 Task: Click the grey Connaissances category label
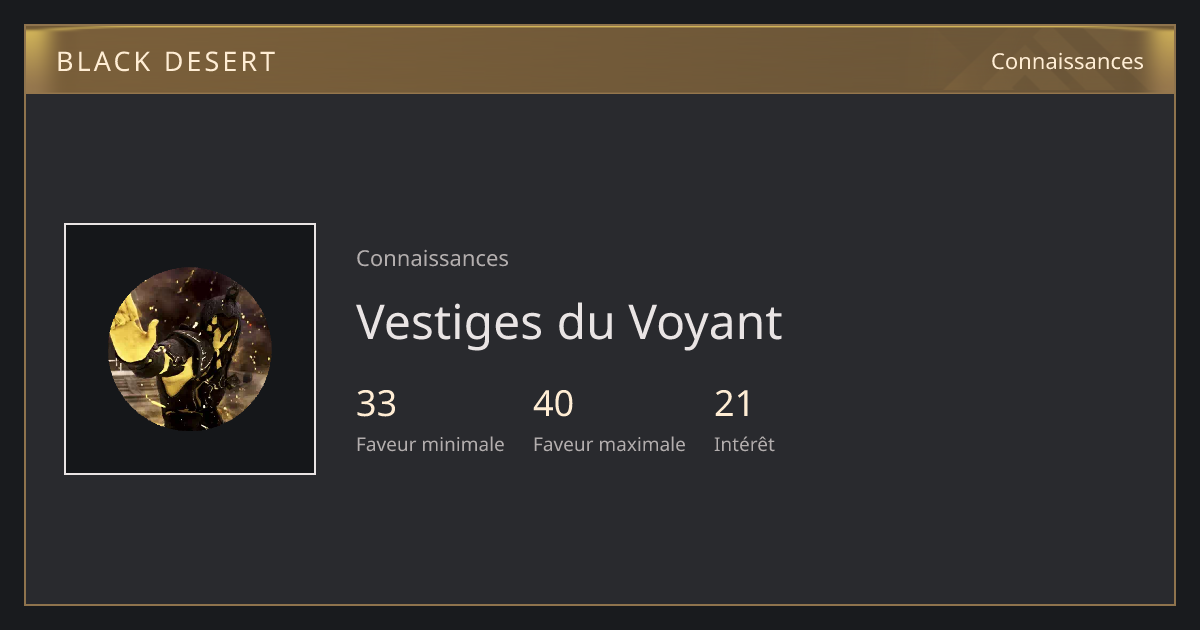click(432, 258)
